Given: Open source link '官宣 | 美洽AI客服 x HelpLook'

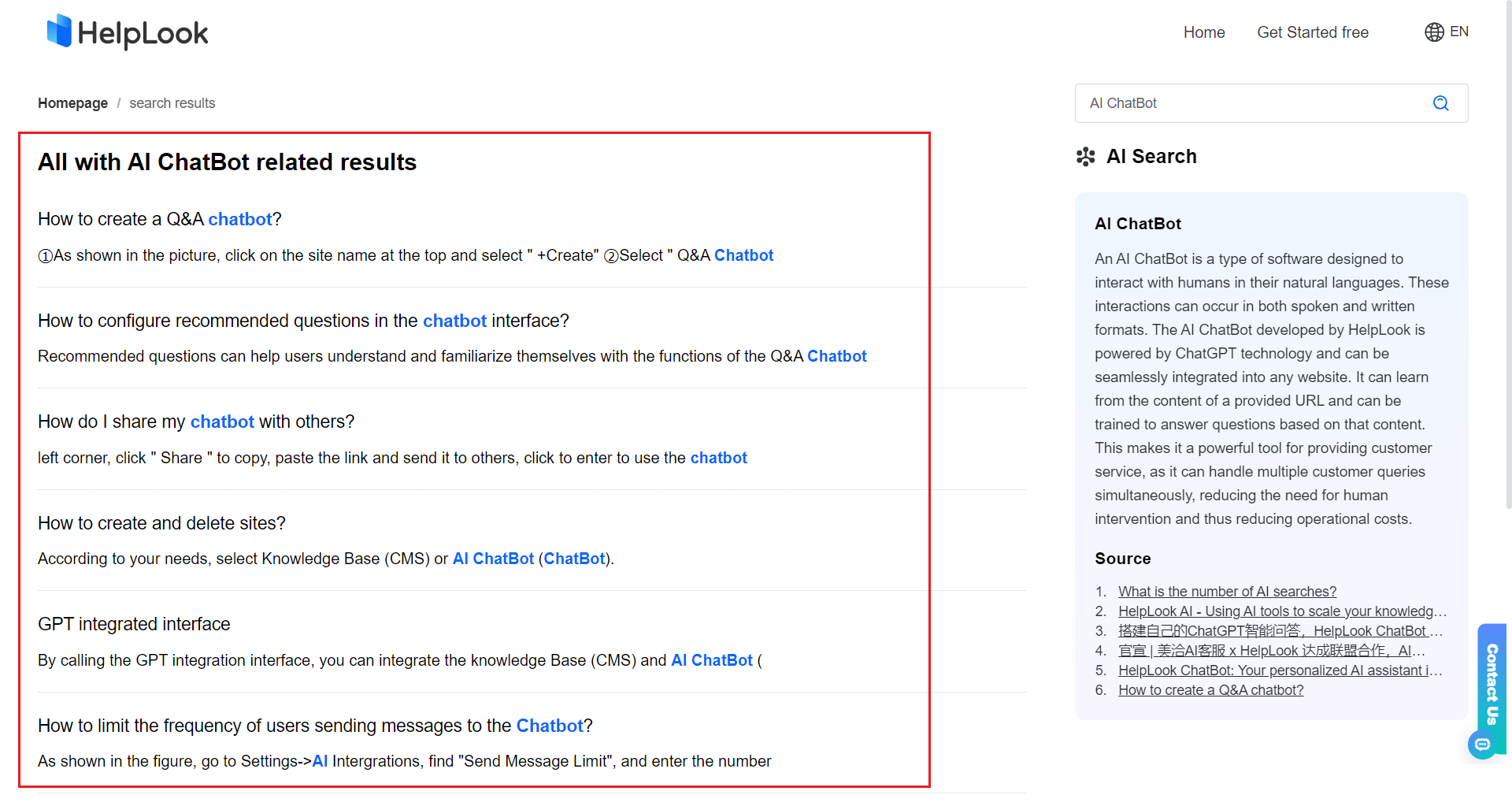Looking at the screenshot, I should (1272, 651).
